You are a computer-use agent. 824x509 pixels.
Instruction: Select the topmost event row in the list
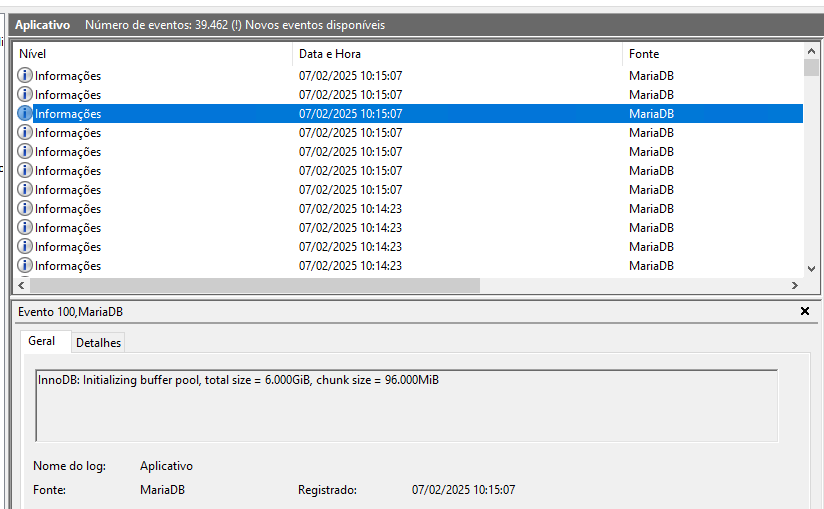408,76
